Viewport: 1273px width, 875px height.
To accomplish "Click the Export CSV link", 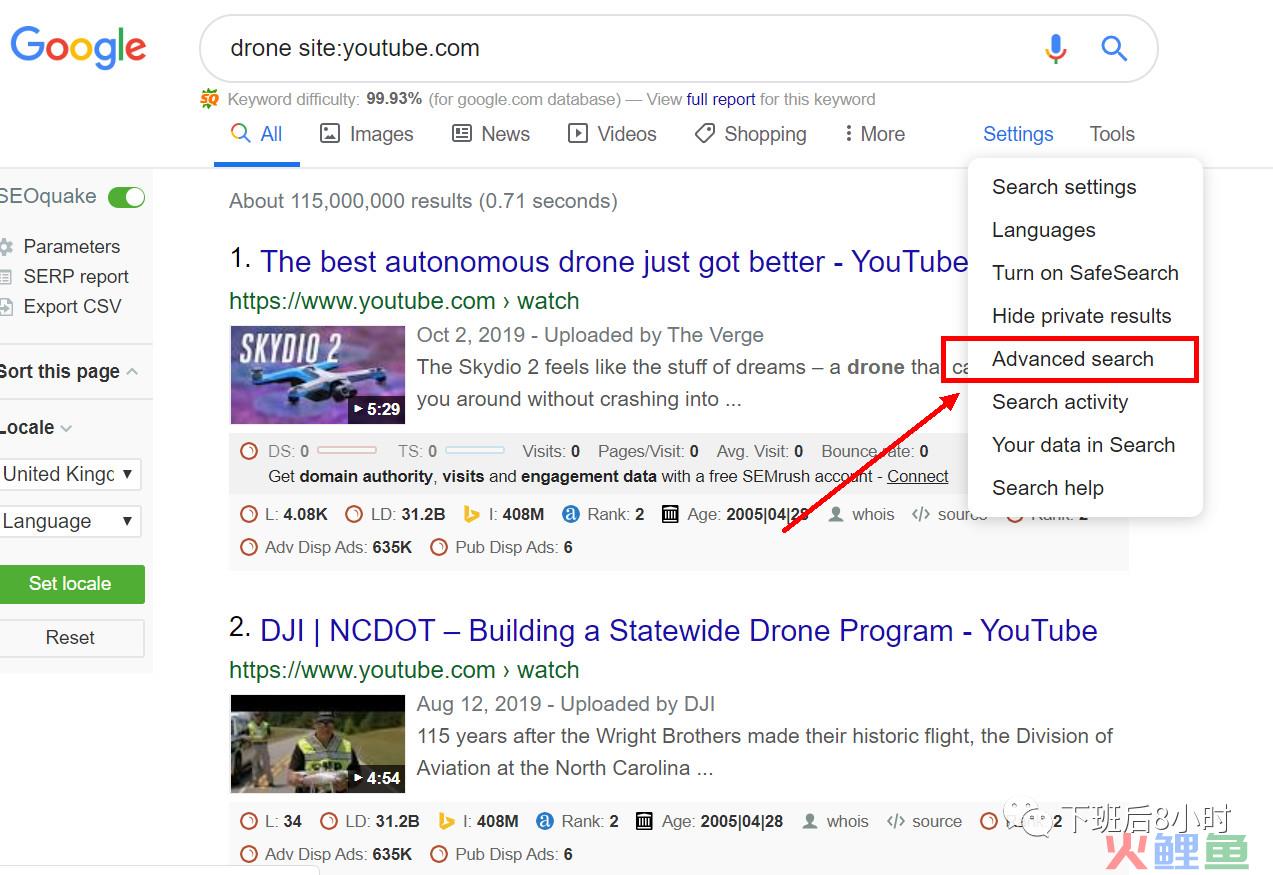I will tap(72, 307).
